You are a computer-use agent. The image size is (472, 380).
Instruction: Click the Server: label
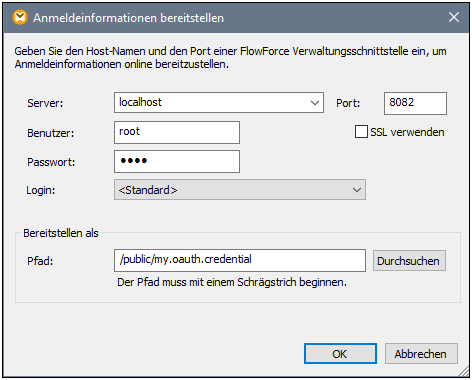(x=45, y=103)
